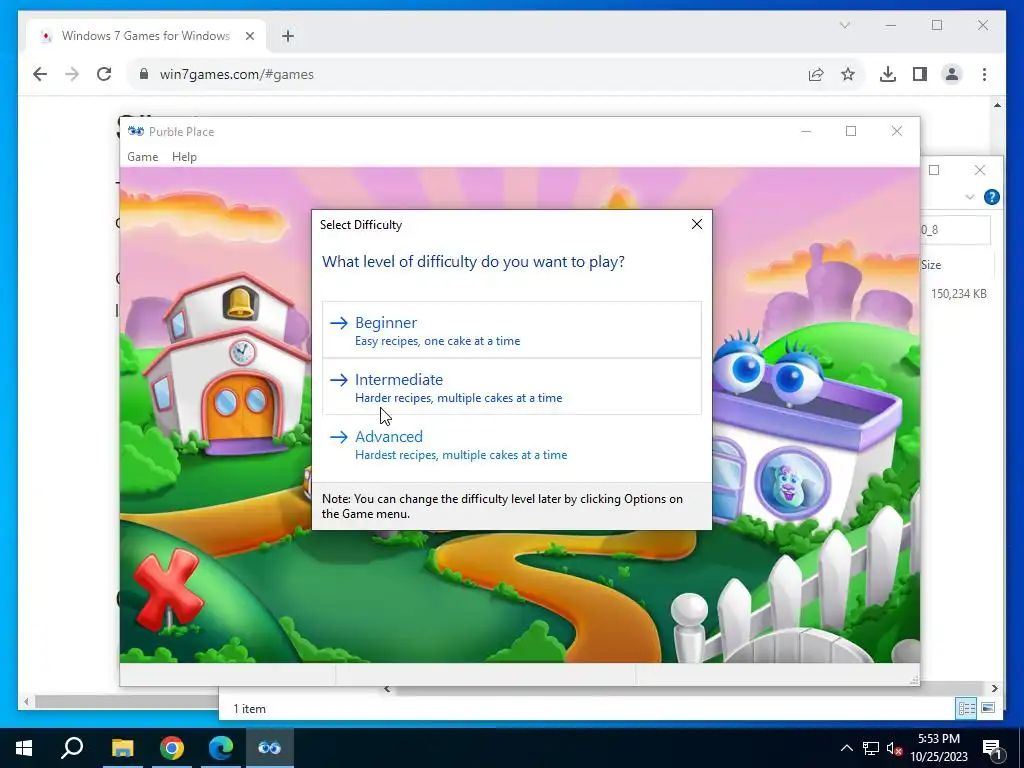Viewport: 1024px width, 768px height.
Task: Click the left arrow of Explorer's horizontal scrollbar
Action: pyautogui.click(x=387, y=688)
